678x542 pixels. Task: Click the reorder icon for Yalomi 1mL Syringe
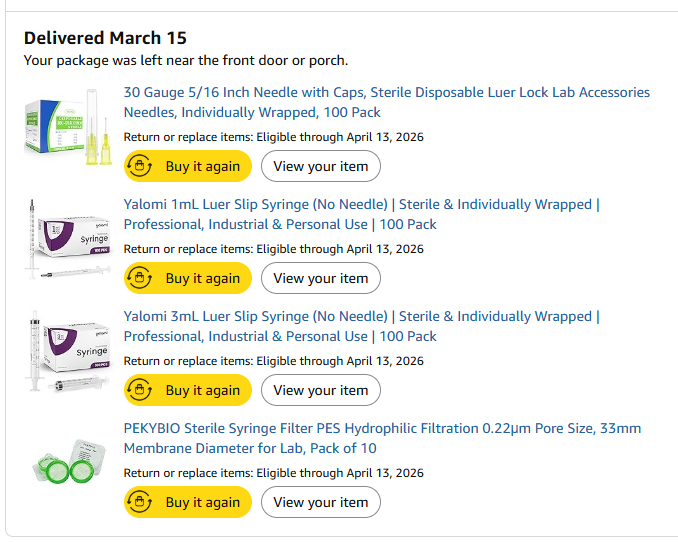coord(141,278)
